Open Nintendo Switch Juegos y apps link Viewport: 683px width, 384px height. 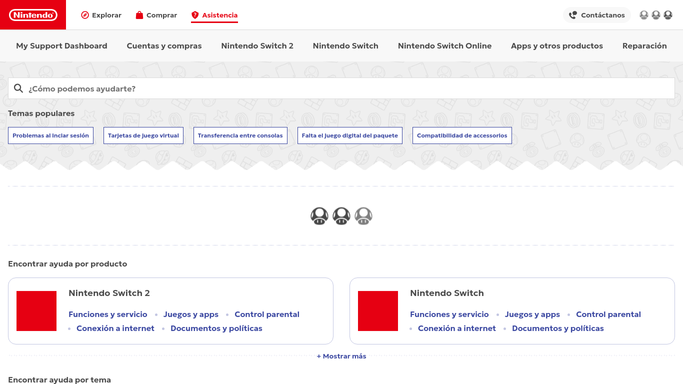point(532,314)
